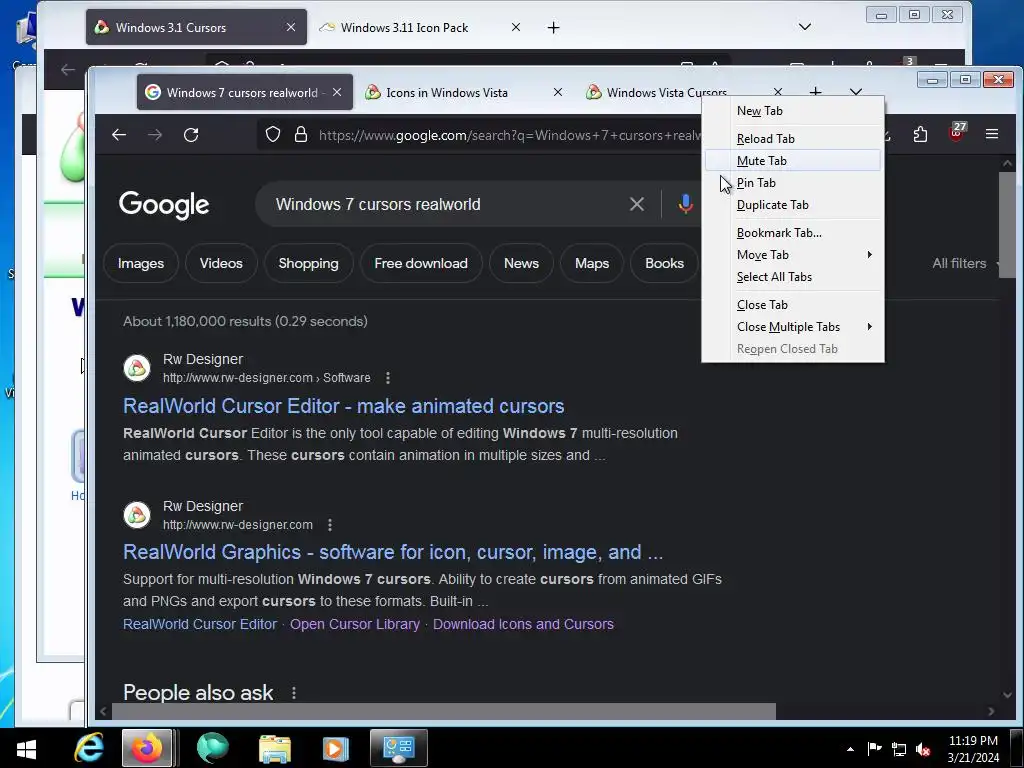Open the list all tabs chevron in front window

856,92
